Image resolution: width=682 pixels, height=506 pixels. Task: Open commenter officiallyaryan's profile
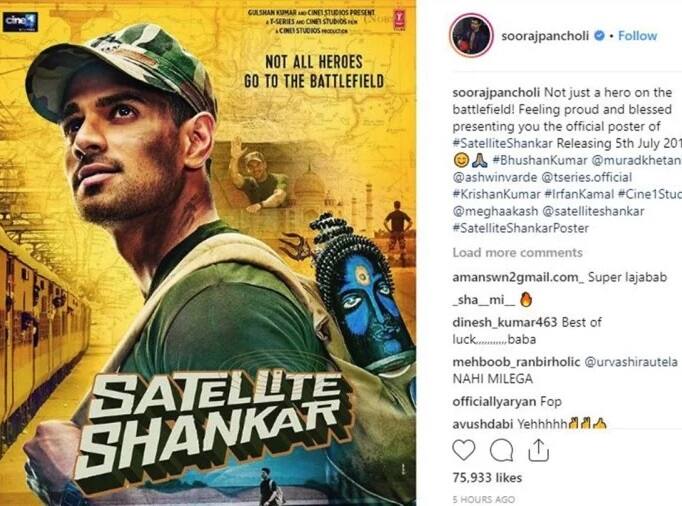494,401
